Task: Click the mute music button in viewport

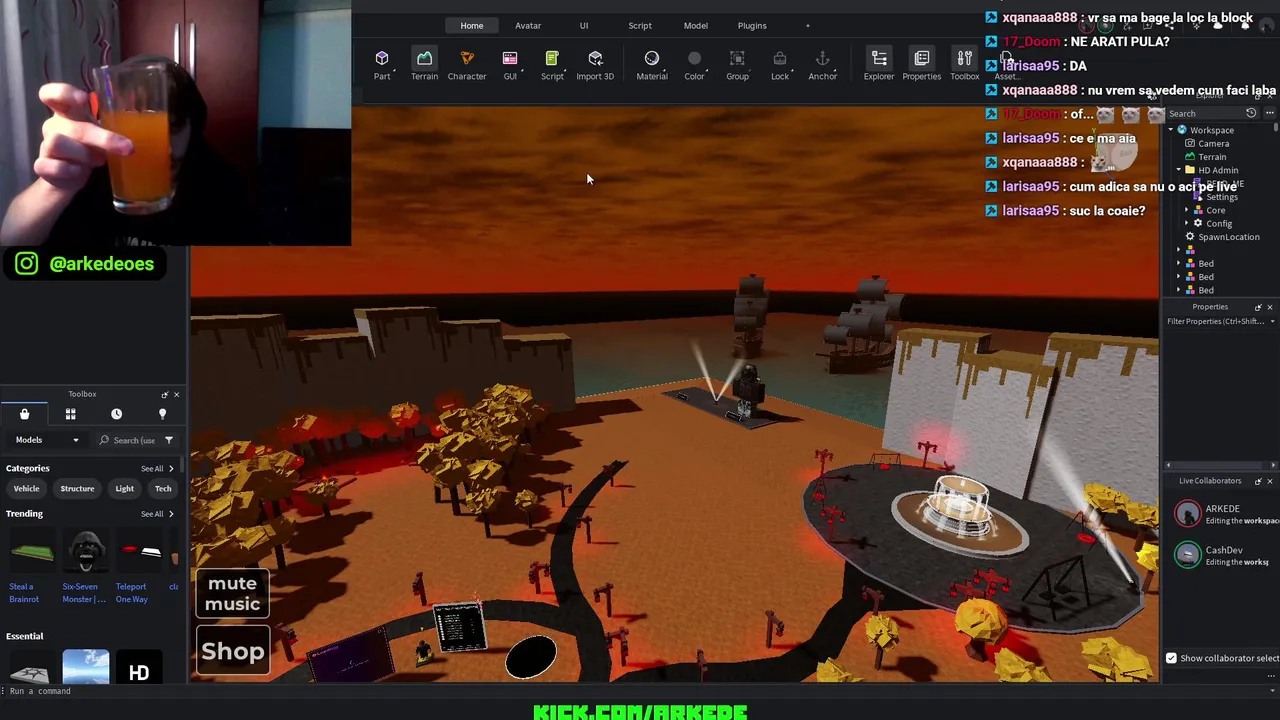Action: click(232, 594)
